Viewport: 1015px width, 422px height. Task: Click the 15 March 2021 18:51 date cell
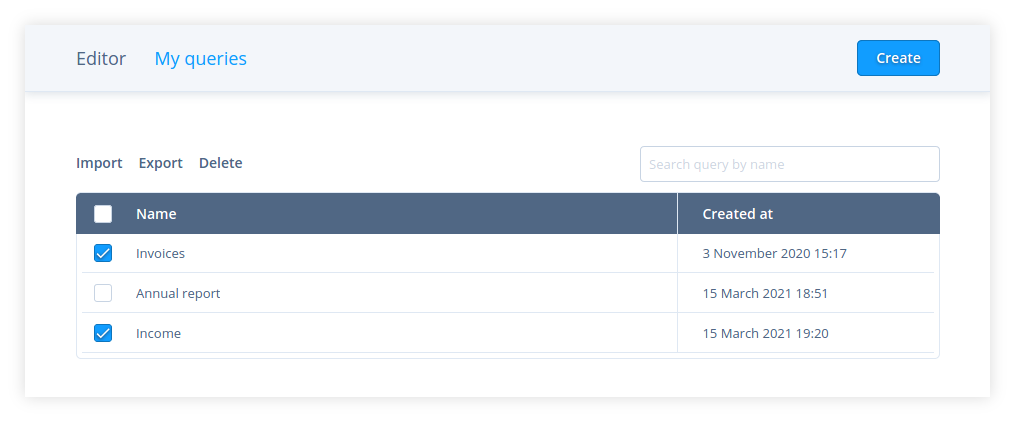coord(765,294)
